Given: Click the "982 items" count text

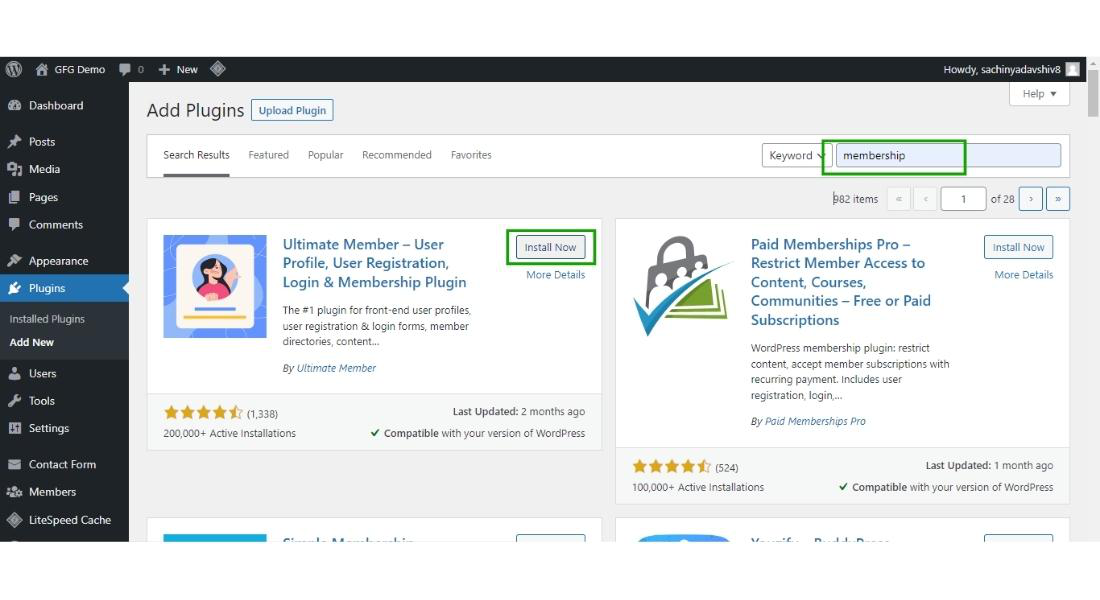Looking at the screenshot, I should 855,199.
